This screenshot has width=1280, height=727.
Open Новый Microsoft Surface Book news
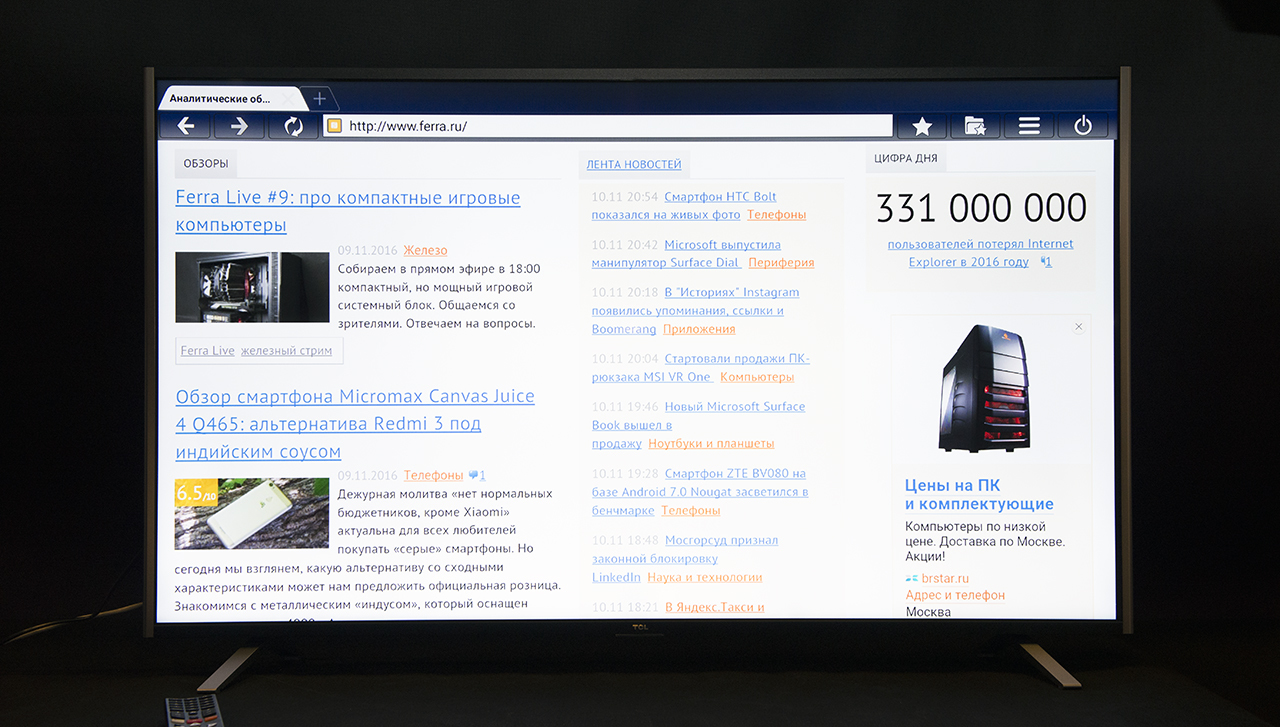[x=698, y=425]
